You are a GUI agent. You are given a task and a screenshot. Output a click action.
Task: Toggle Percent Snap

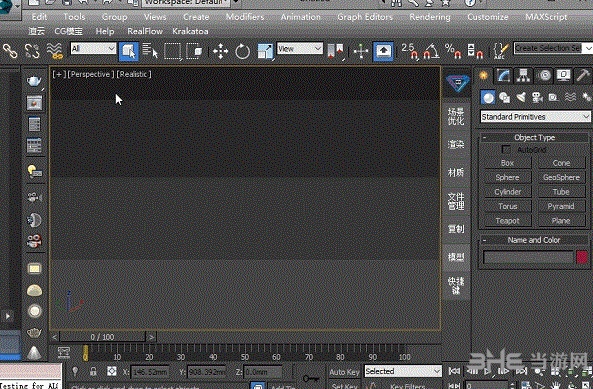tap(453, 51)
